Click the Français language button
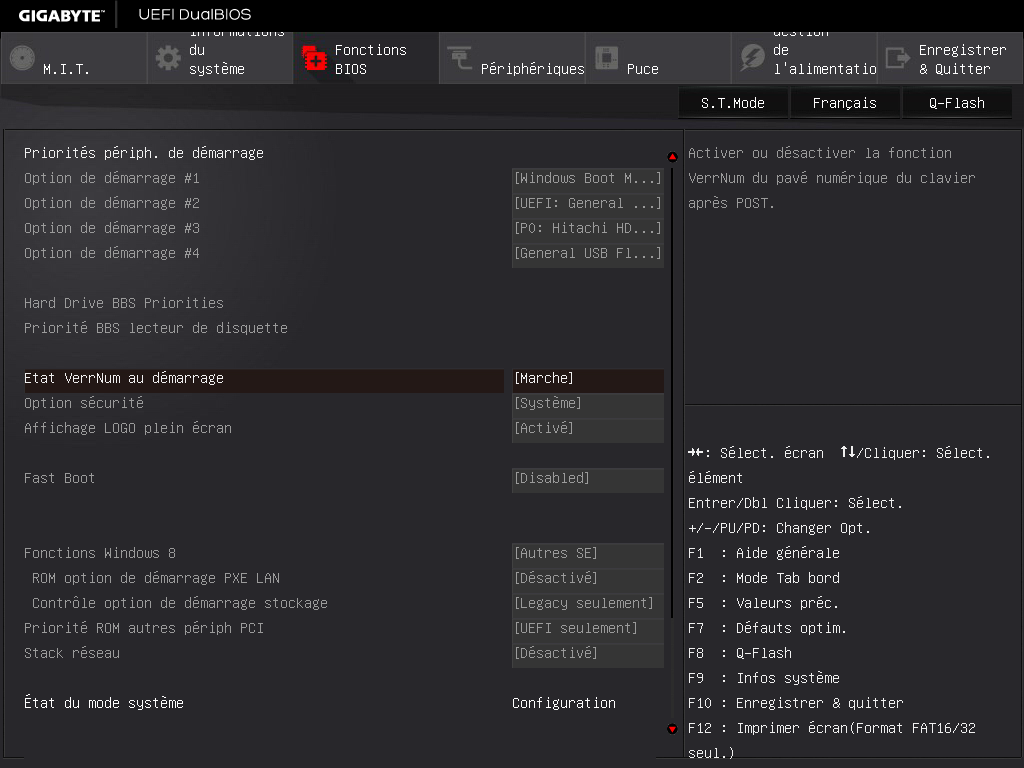Viewport: 1024px width, 768px height. (844, 103)
